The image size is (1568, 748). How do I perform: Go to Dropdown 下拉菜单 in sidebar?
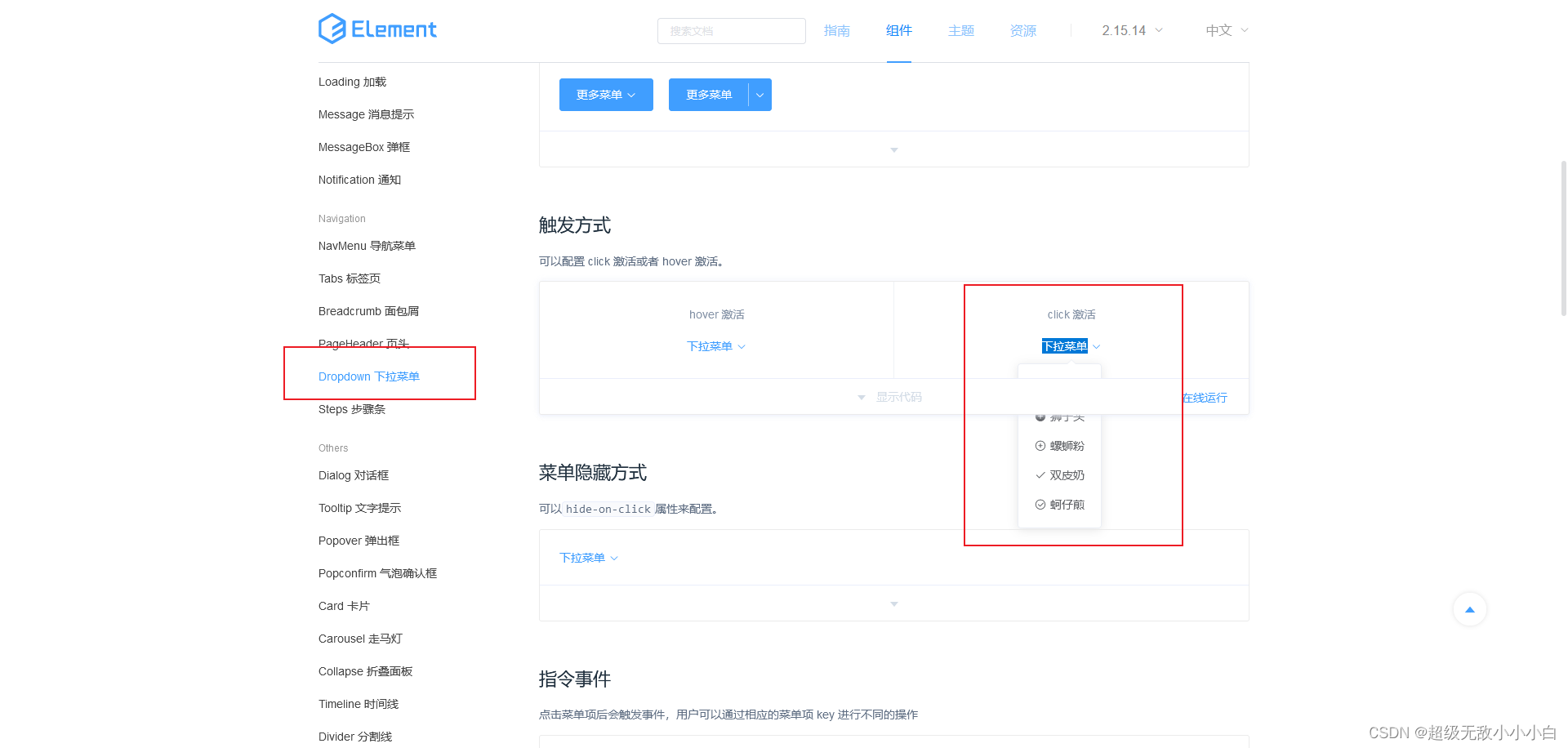(369, 376)
